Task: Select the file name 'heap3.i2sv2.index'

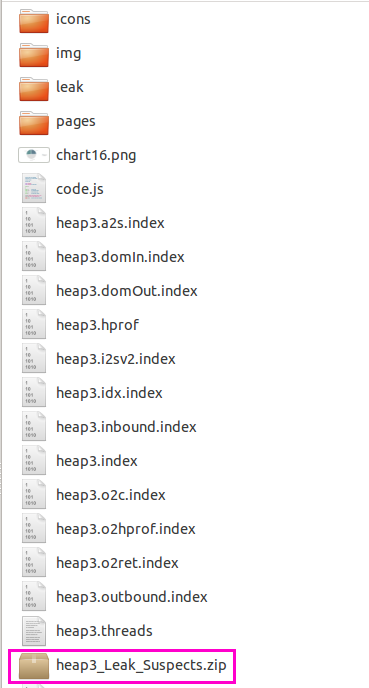Action: [x=116, y=360]
